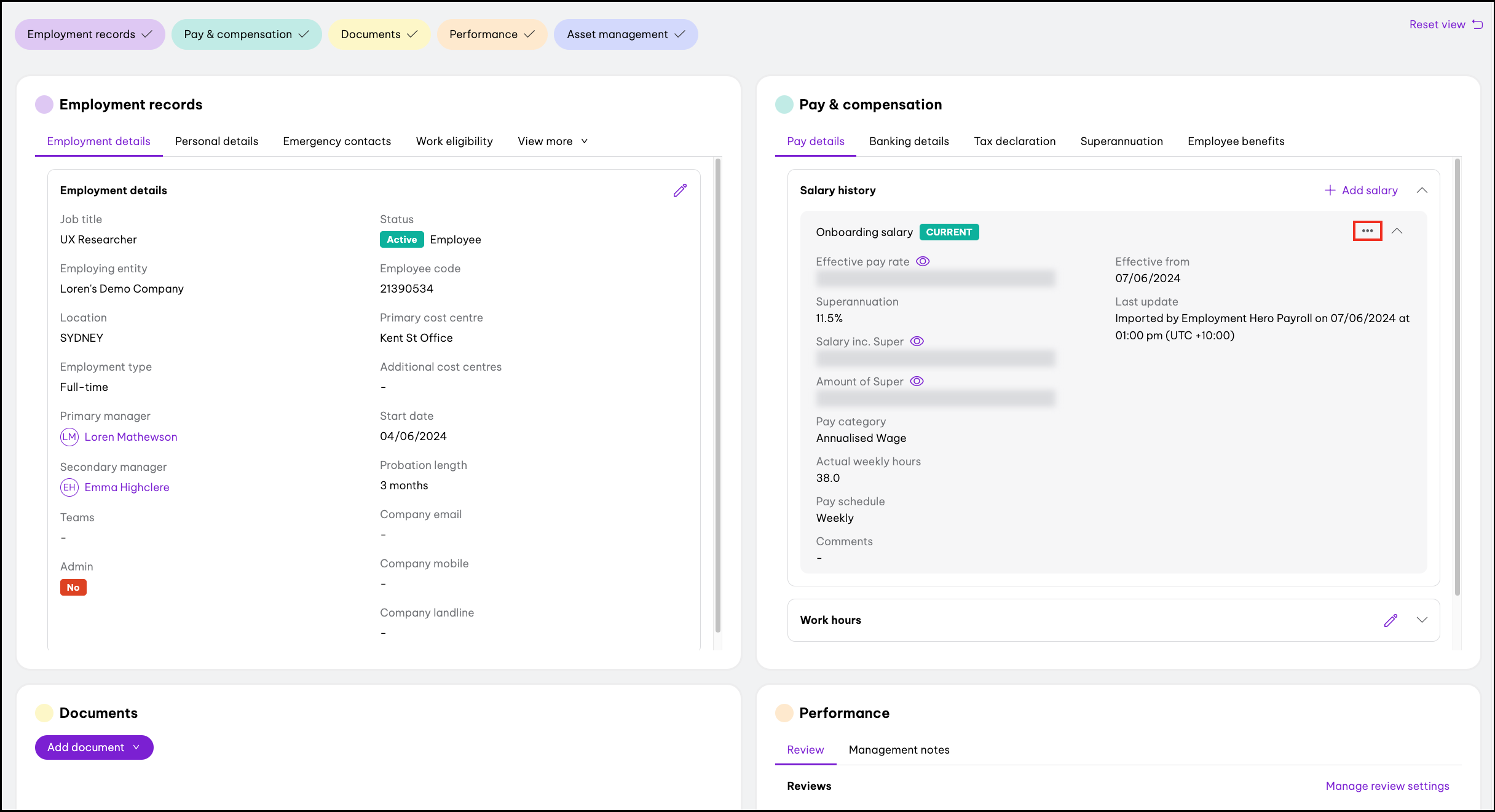Open Manage review settings link

click(1387, 786)
